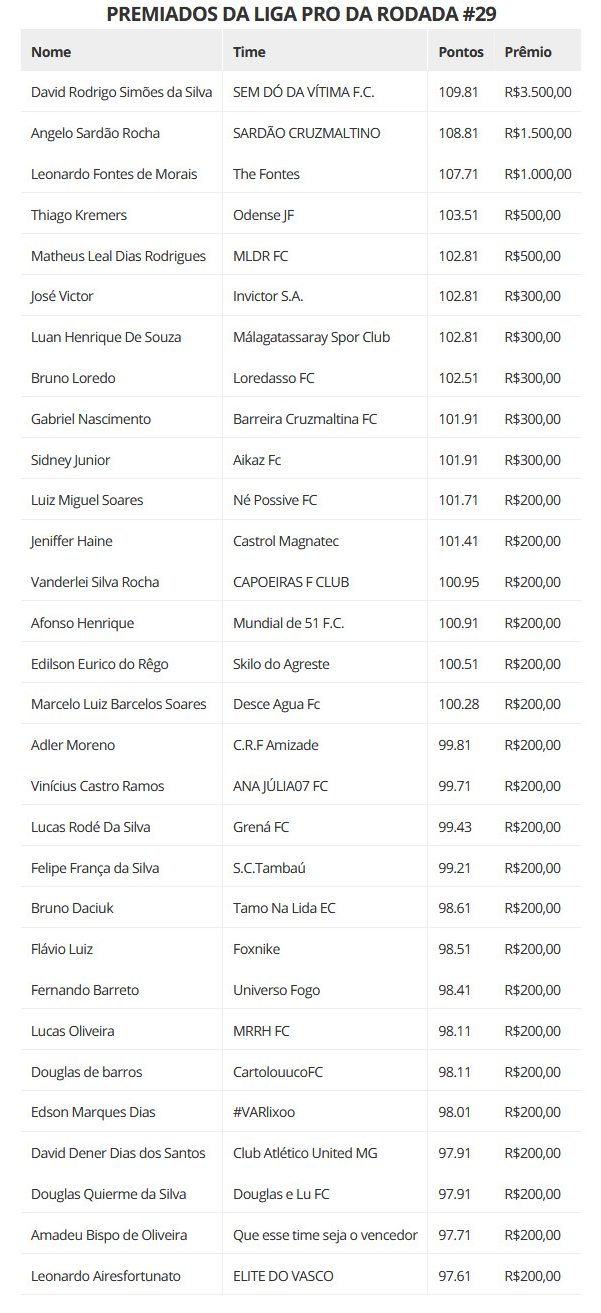Click the Premiados da Liga Pro title
601x1313 pixels.
click(x=301, y=14)
